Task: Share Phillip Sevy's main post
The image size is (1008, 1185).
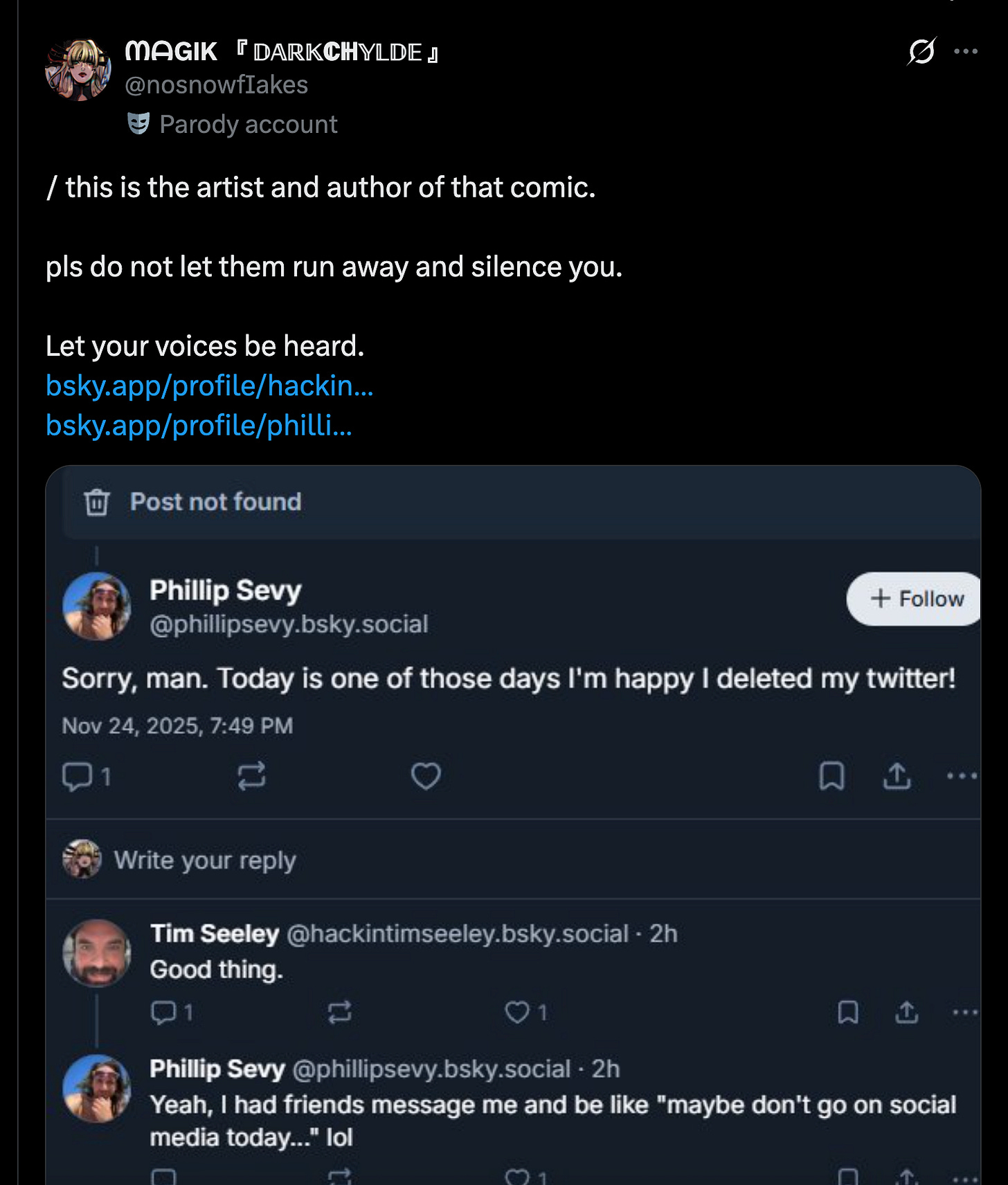Action: (897, 776)
